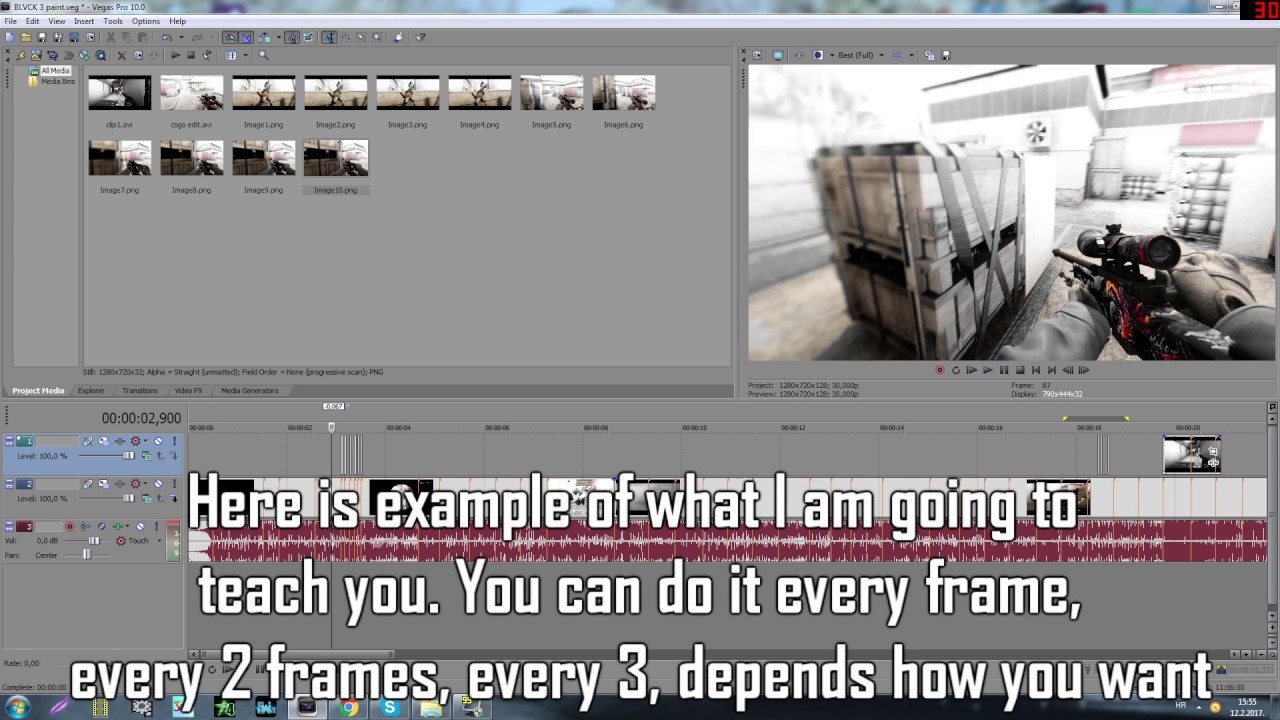Toggle Solo on video track 1
Viewport: 1280px width, 720px height.
pos(174,441)
